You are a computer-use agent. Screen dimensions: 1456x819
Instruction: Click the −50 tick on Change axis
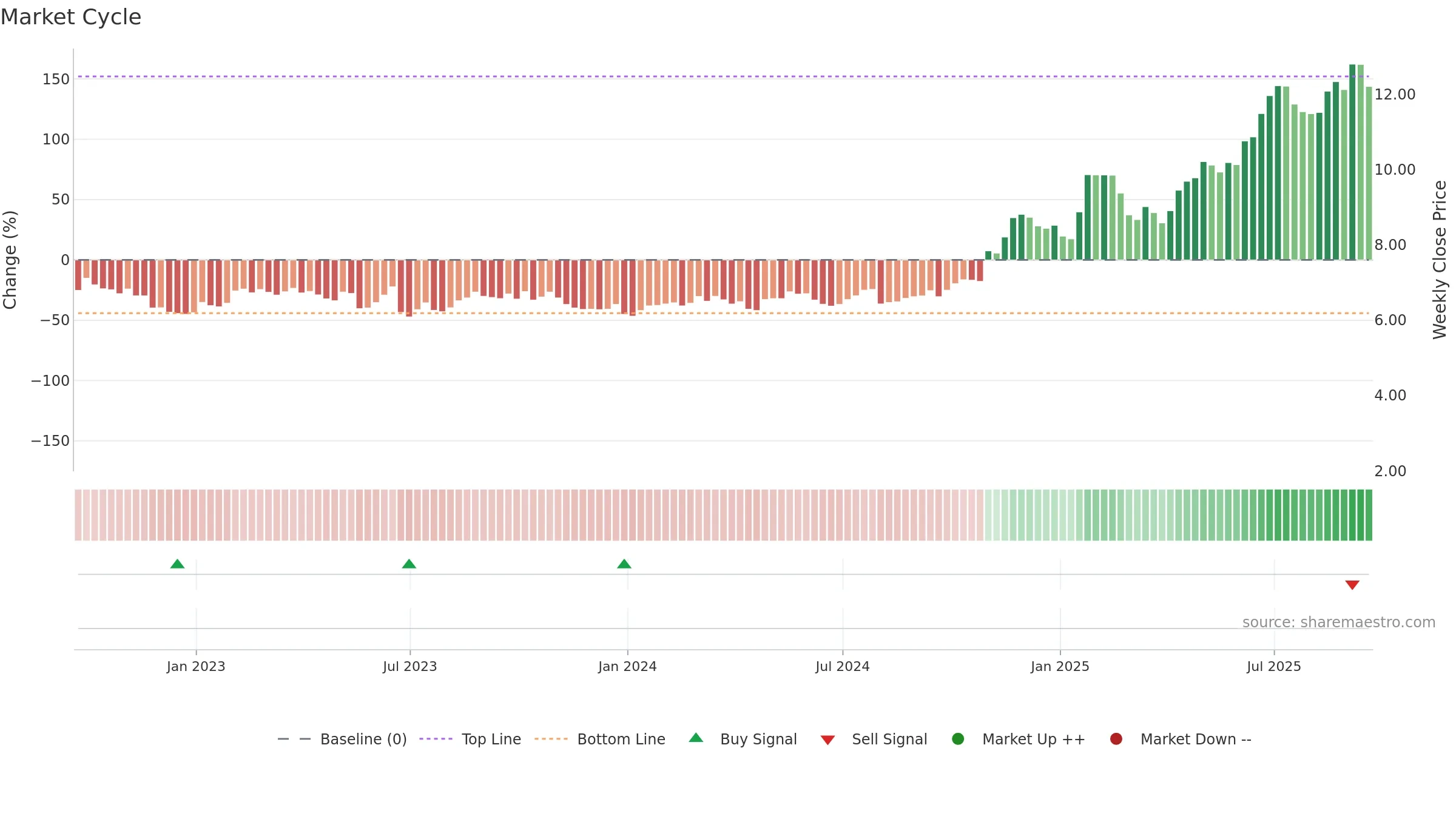(x=55, y=320)
